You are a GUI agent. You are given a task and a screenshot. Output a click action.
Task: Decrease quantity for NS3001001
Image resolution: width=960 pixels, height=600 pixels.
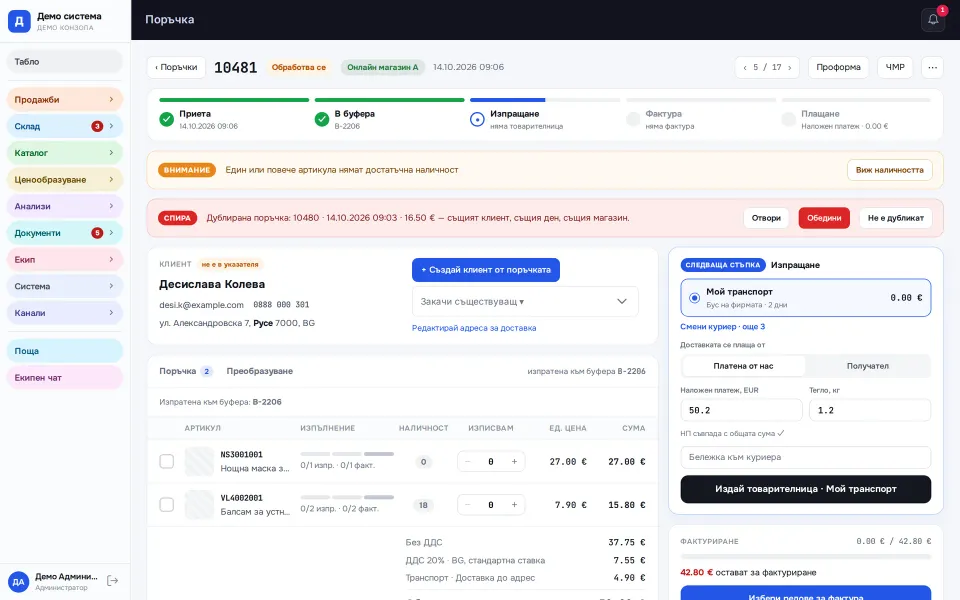point(468,462)
